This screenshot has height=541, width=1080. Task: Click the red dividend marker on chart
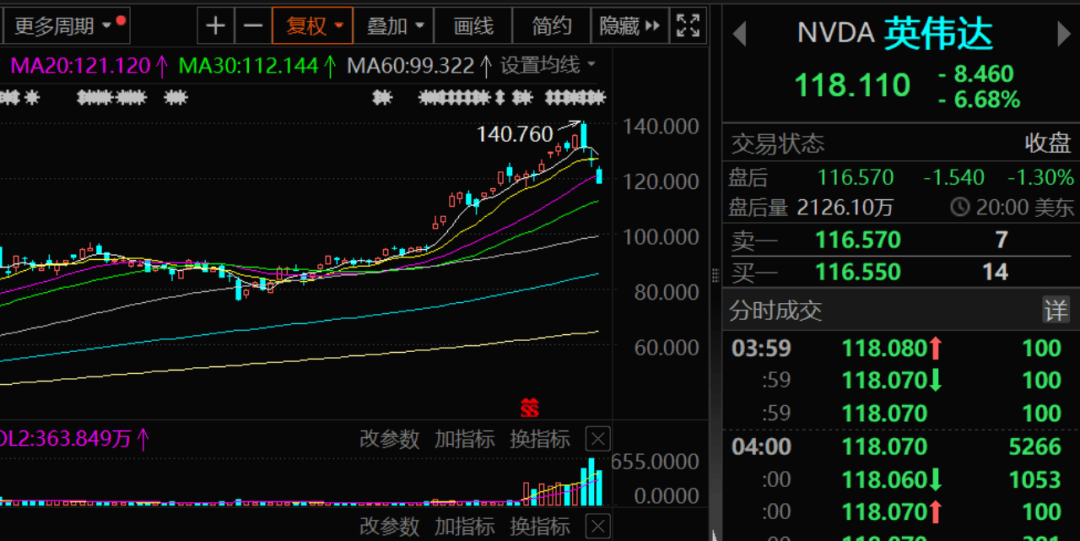click(x=530, y=408)
